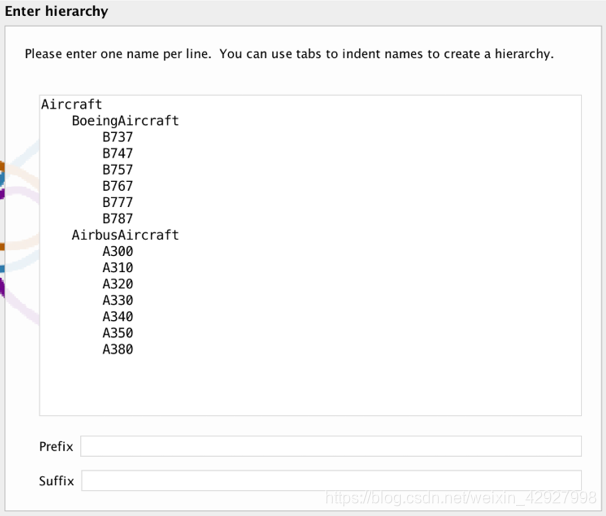Click into the Suffix input field
Screen dimensions: 606x516
pyautogui.click(x=331, y=480)
